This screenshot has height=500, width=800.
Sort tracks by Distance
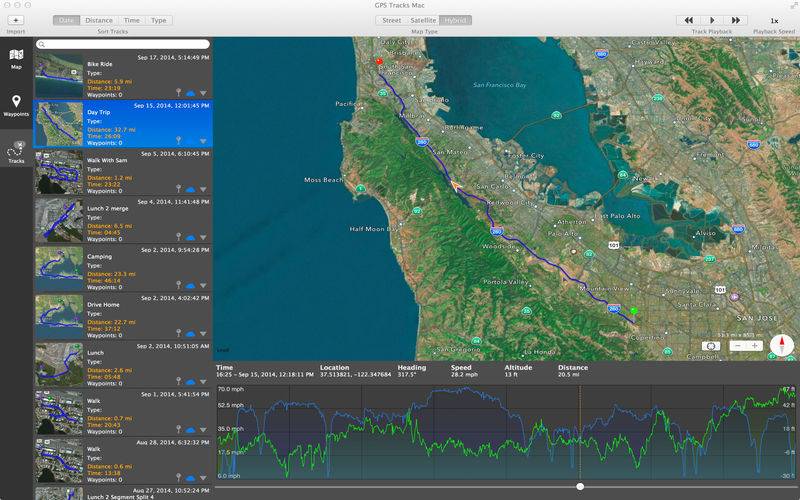(x=99, y=20)
